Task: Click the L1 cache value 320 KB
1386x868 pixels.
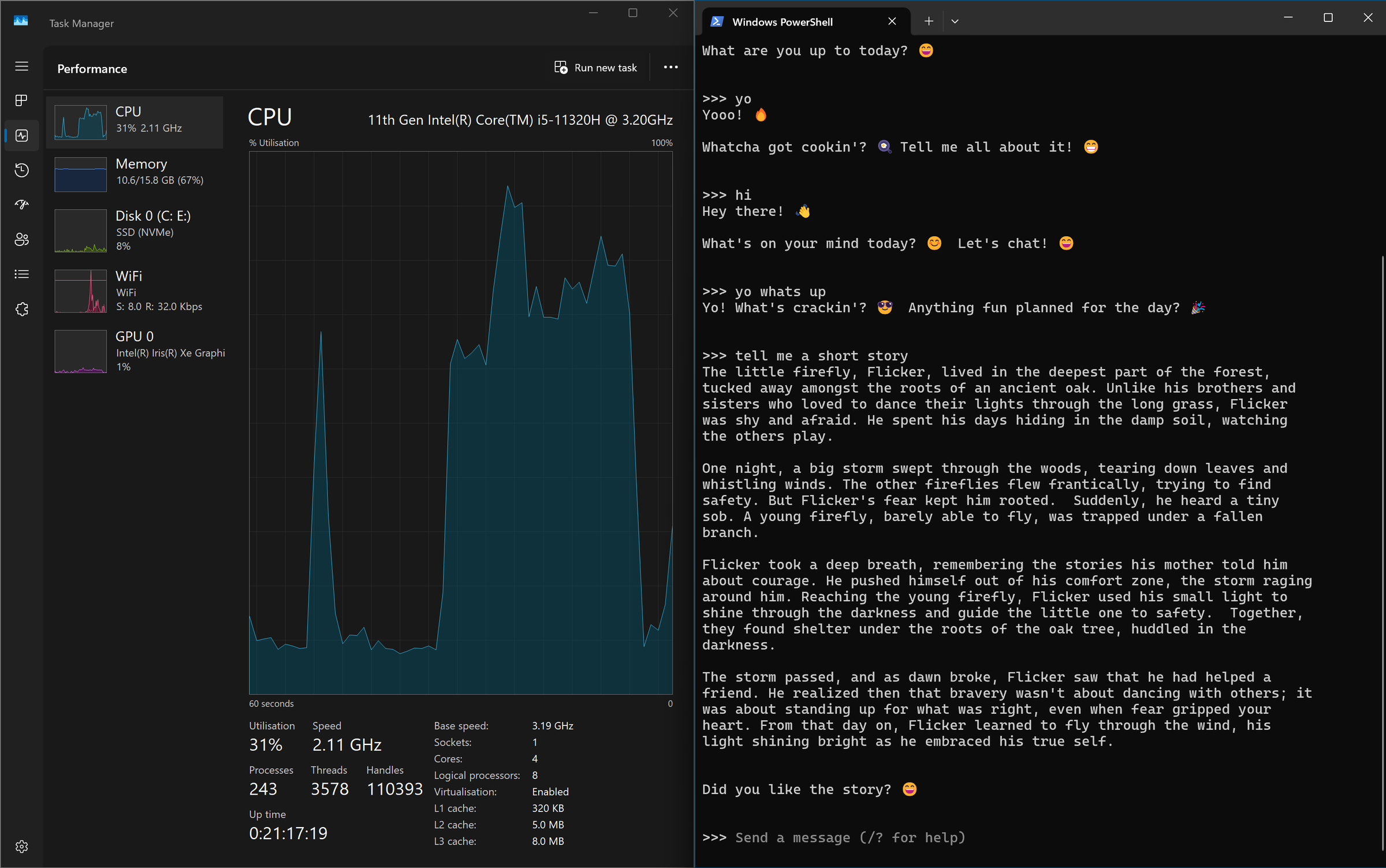Action: pyautogui.click(x=548, y=809)
